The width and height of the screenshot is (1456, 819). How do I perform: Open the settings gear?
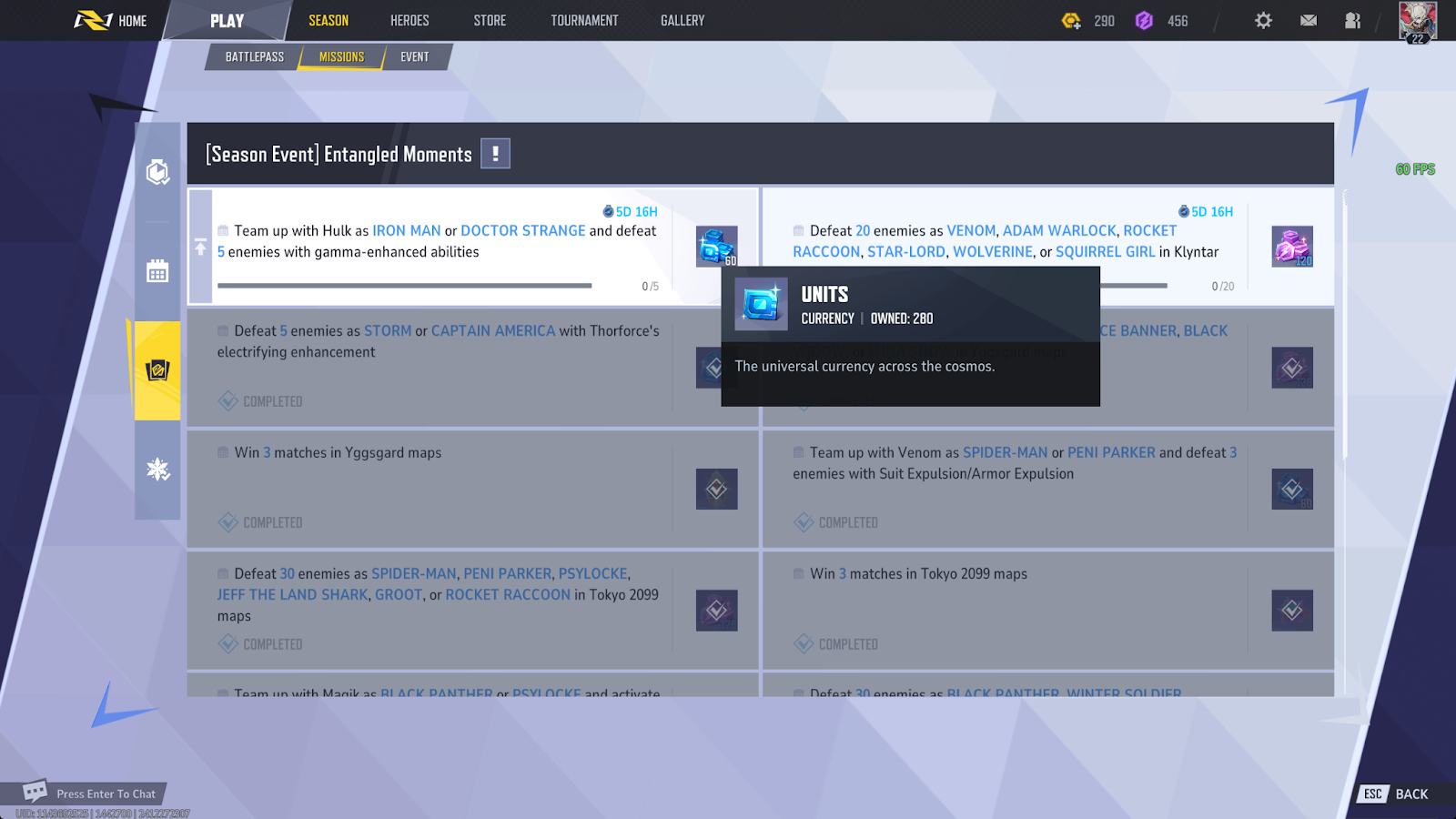coord(1263,20)
